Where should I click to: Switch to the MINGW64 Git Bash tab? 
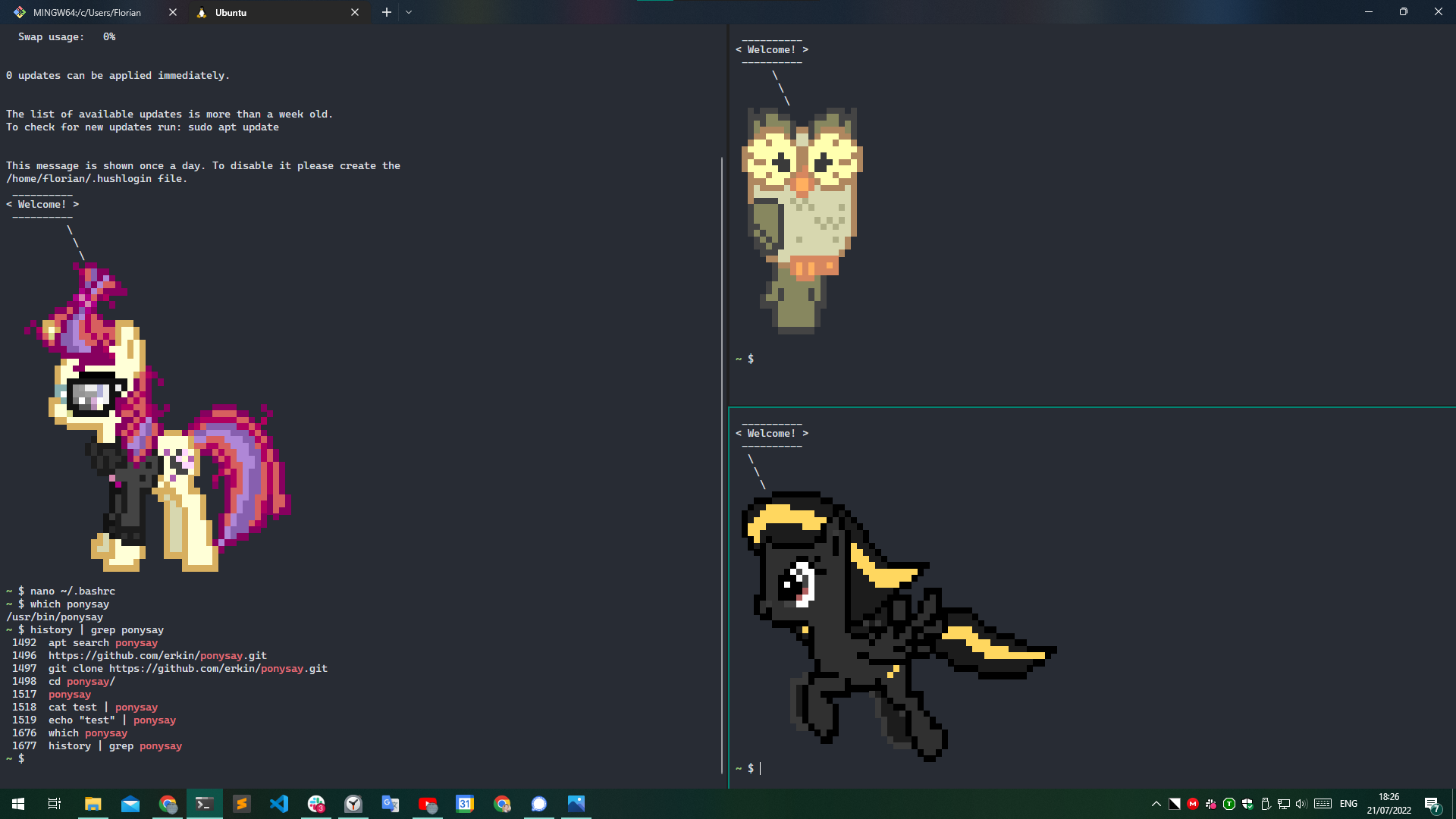click(x=87, y=12)
